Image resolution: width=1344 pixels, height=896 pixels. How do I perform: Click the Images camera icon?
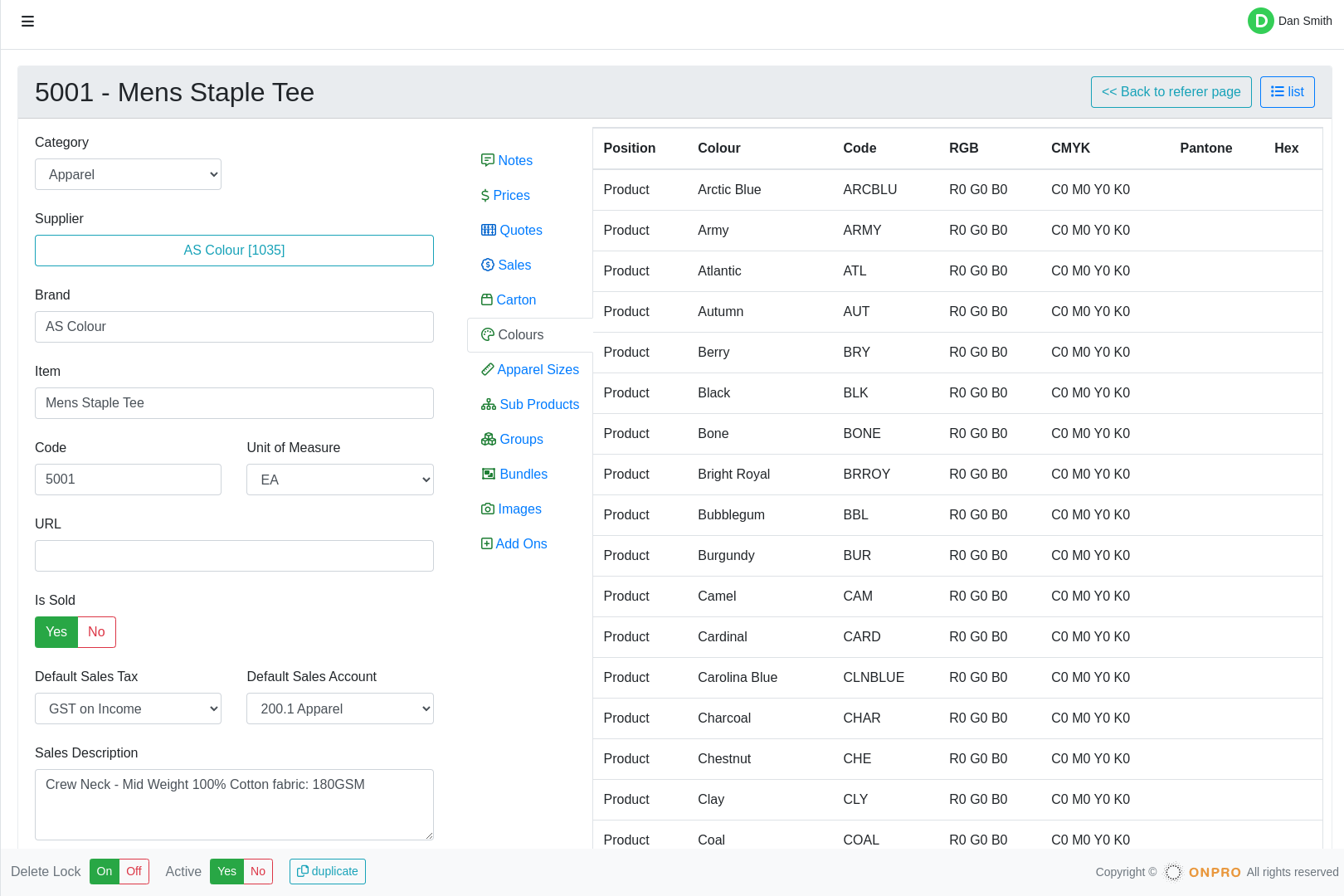[488, 509]
